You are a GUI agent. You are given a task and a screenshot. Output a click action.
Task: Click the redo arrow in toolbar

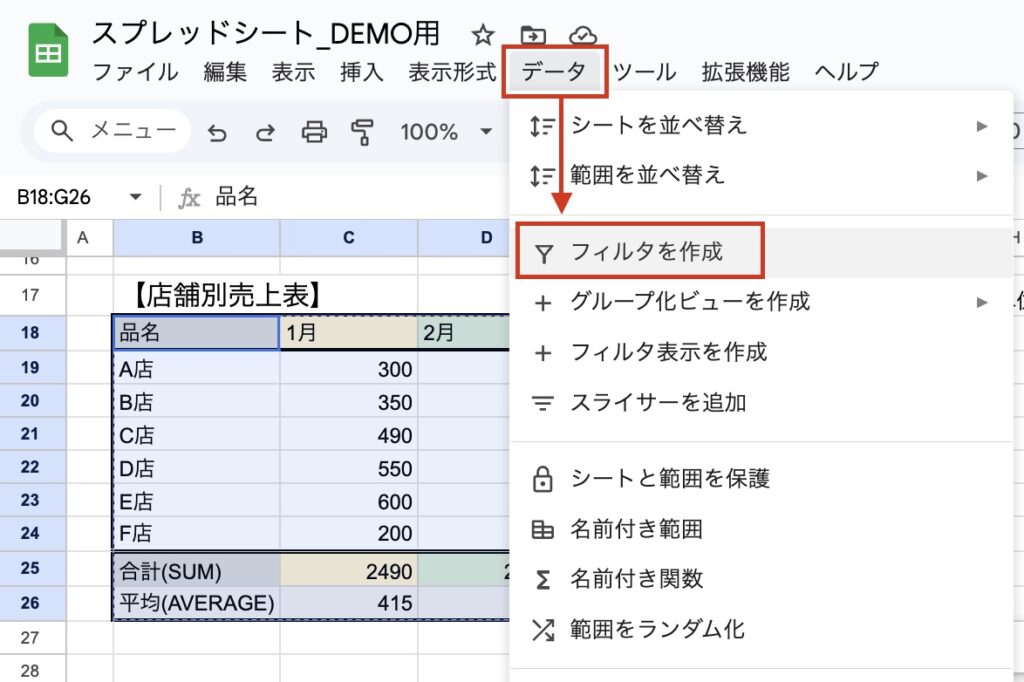(x=265, y=132)
